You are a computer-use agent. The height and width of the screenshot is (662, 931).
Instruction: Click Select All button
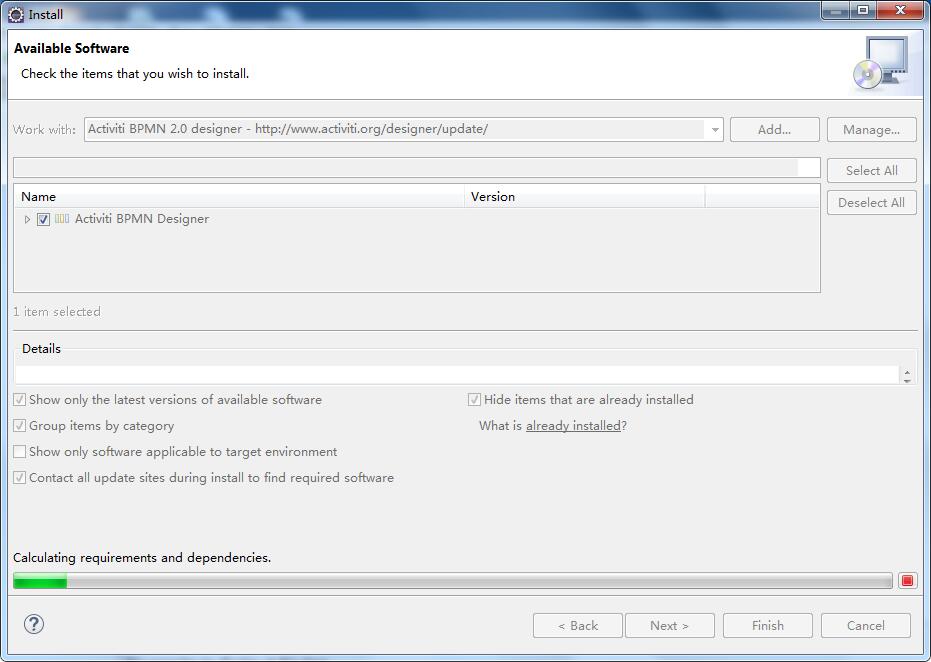click(871, 170)
